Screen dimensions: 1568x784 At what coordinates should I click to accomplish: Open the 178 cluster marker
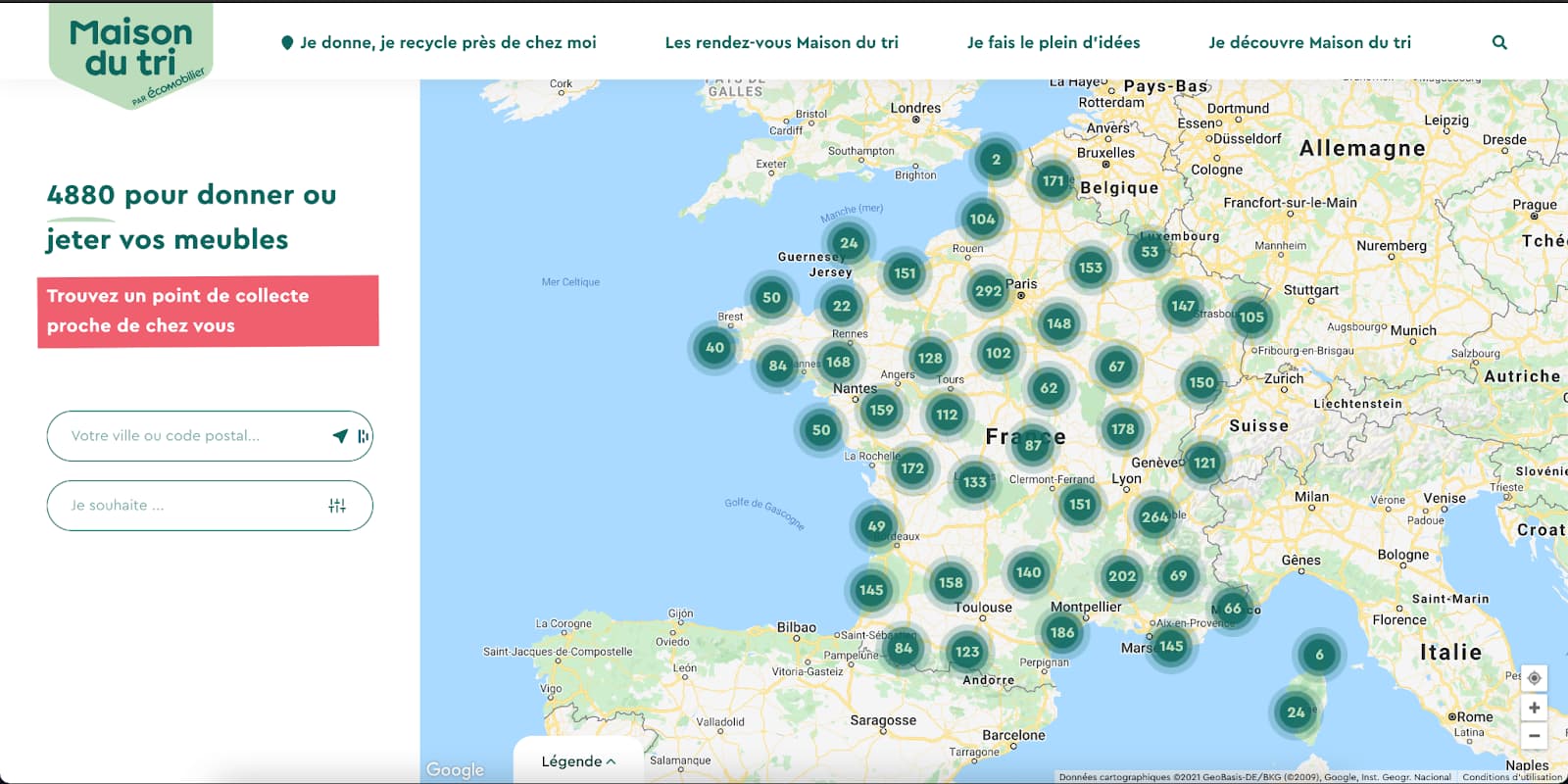(1122, 429)
